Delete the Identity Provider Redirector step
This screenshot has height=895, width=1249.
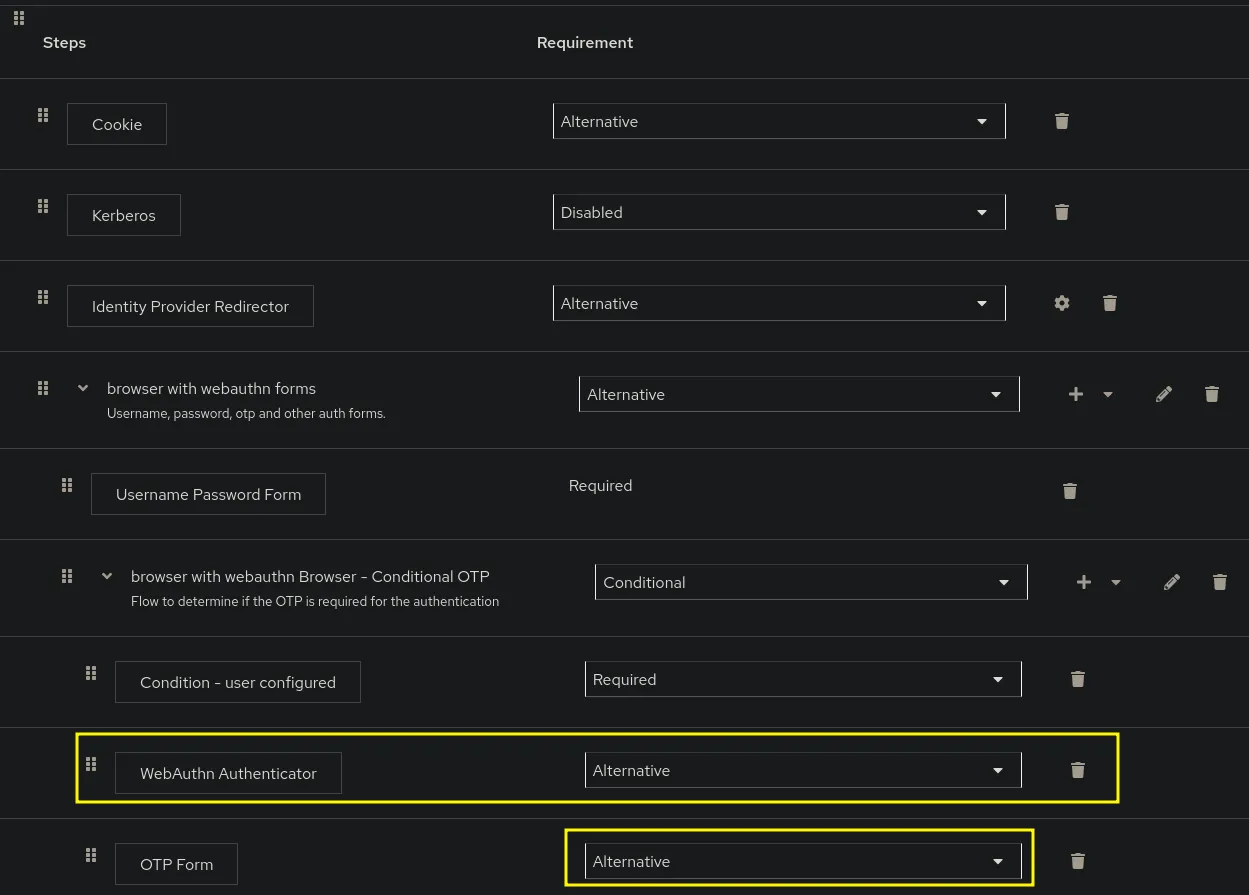(1110, 303)
